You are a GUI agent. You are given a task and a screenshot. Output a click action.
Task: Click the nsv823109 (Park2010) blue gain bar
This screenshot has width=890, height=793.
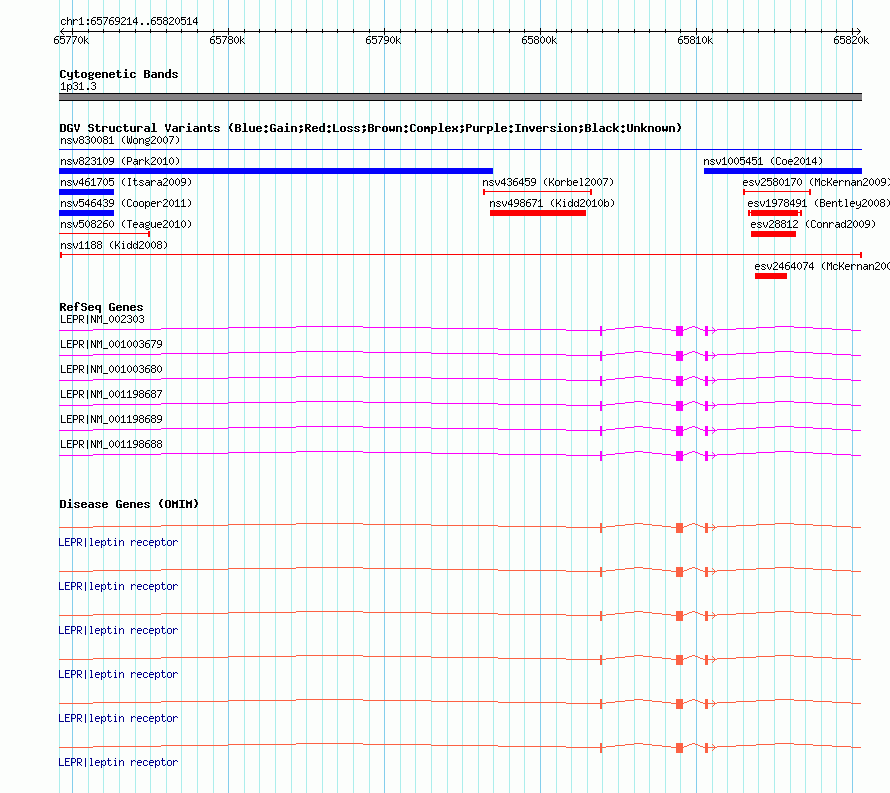click(x=276, y=171)
